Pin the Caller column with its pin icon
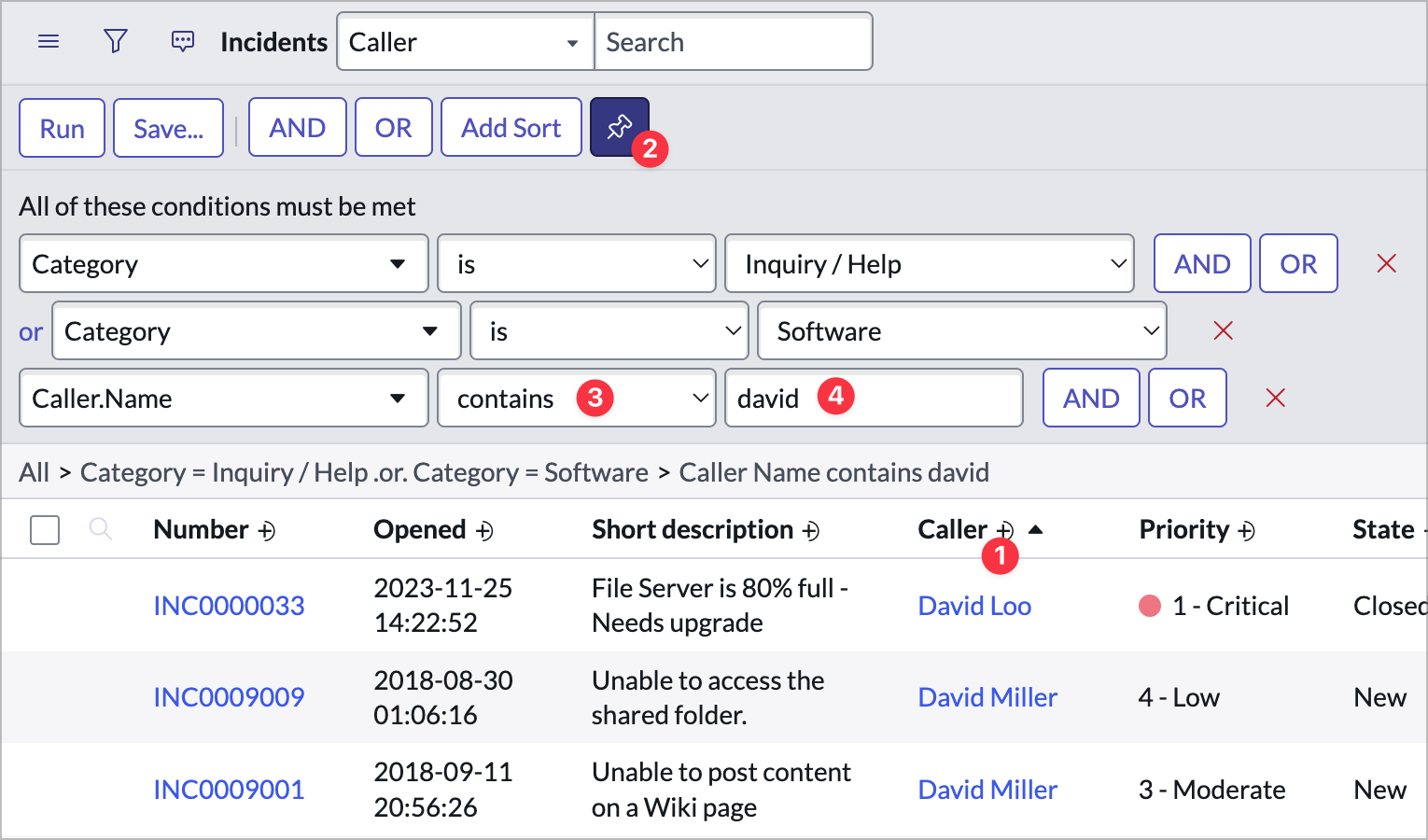Image resolution: width=1428 pixels, height=840 pixels. click(x=1006, y=529)
